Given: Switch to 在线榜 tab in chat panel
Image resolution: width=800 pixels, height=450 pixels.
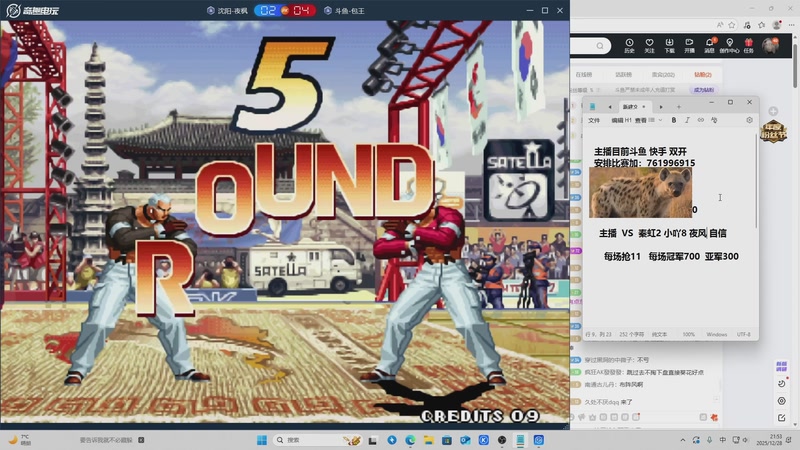Looking at the screenshot, I should click(584, 74).
